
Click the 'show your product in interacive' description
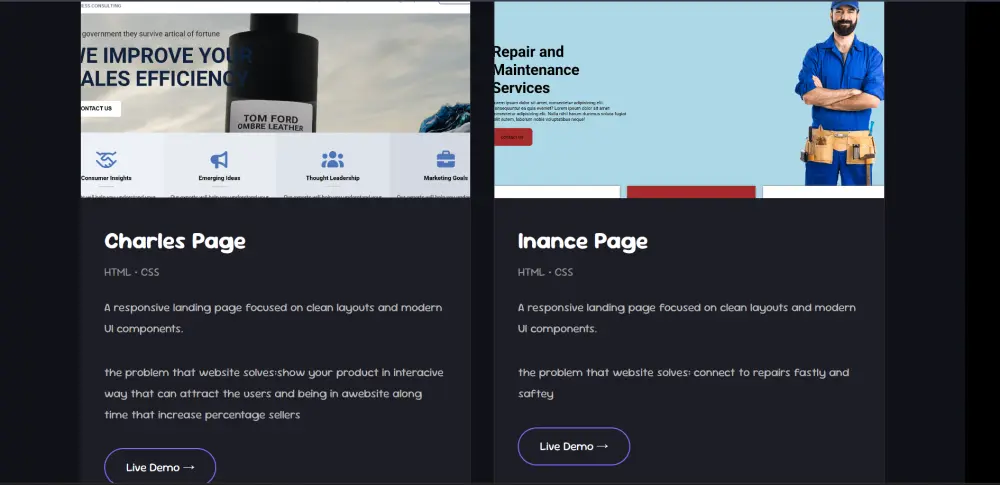click(x=274, y=394)
